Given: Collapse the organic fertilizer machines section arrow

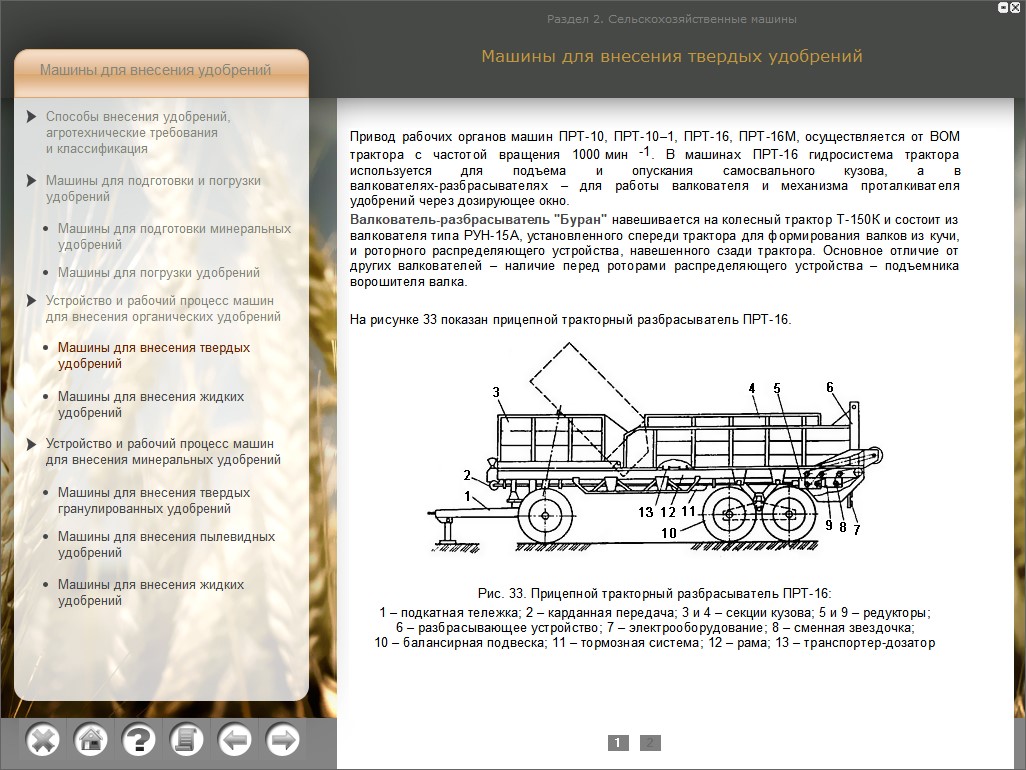Looking at the screenshot, I should click(x=31, y=301).
